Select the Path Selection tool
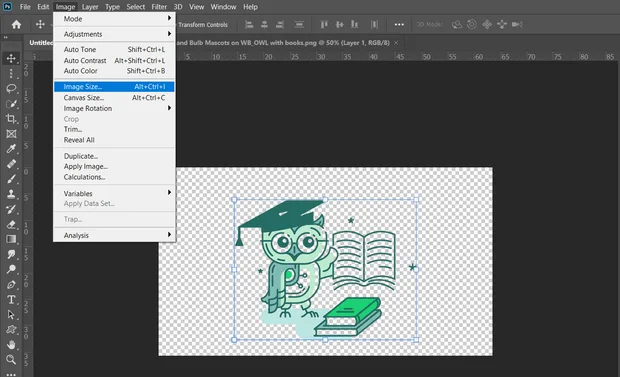The width and height of the screenshot is (620, 377). click(x=11, y=314)
